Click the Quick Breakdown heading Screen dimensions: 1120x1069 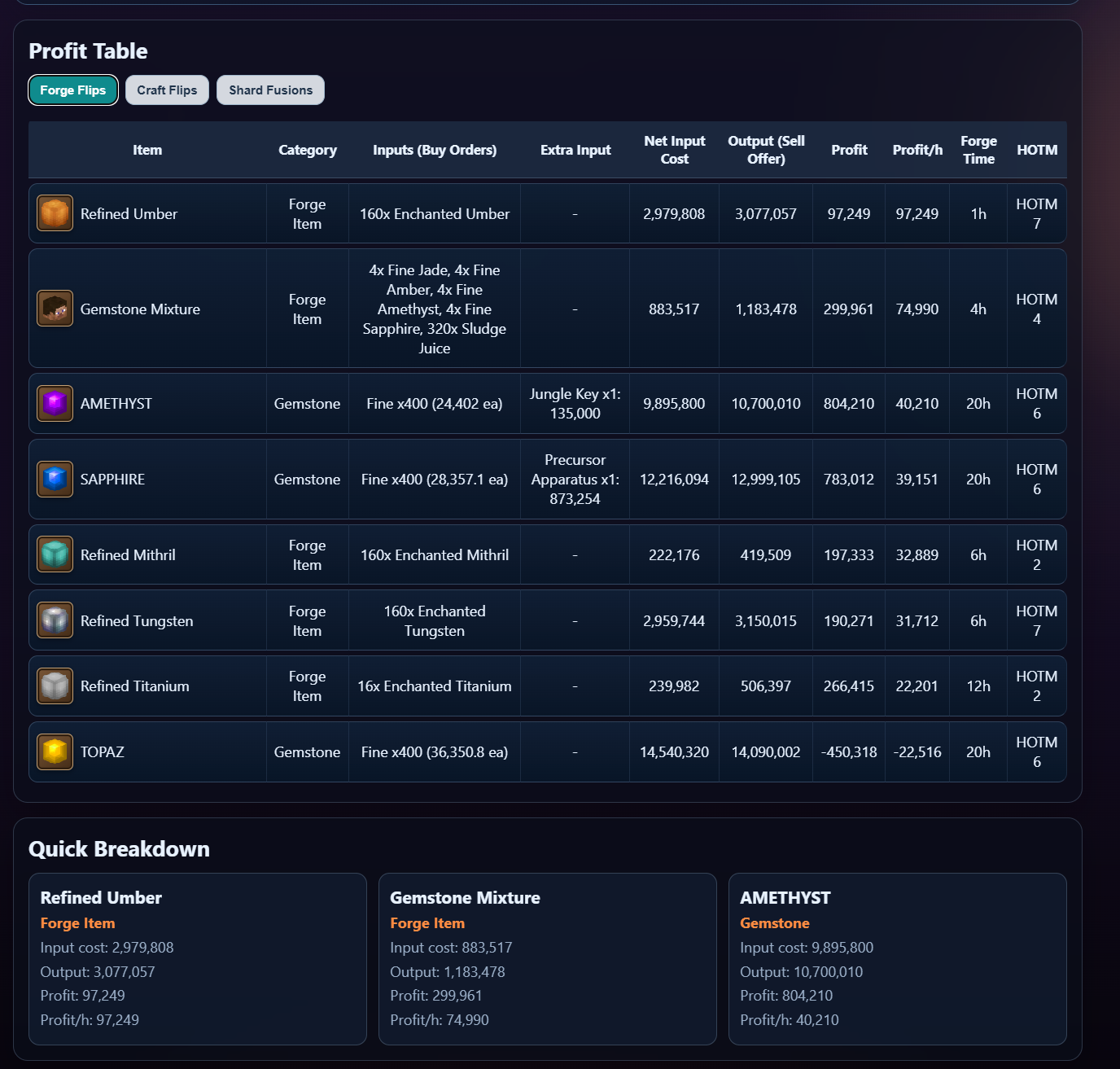119,848
